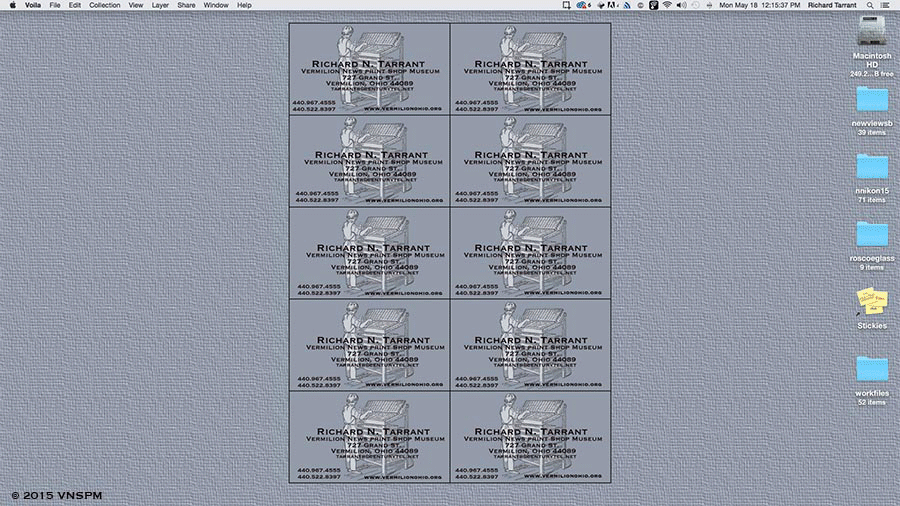This screenshot has height=506, width=900.
Task: Open Notification Center list icon
Action: (x=886, y=5)
